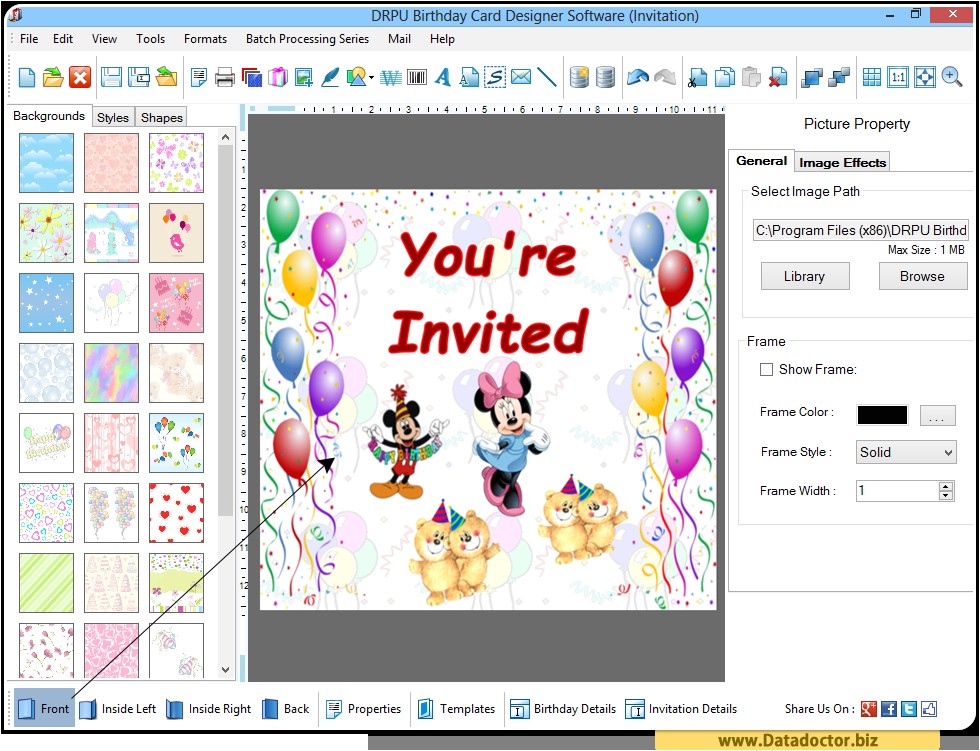Open the image Library

click(x=805, y=276)
